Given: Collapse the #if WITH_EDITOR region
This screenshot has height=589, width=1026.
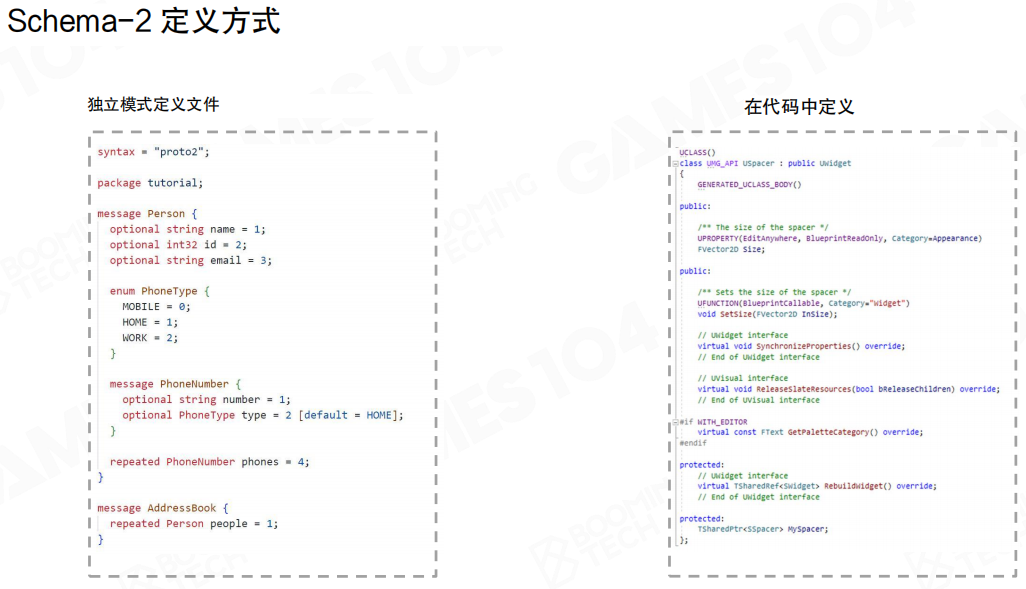Looking at the screenshot, I should 677,422.
